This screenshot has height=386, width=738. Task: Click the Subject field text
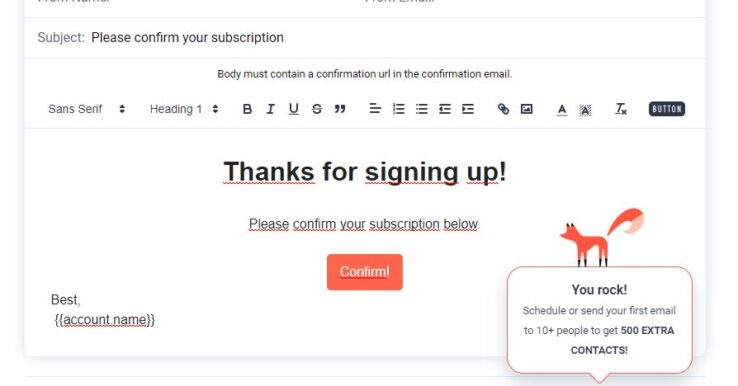187,38
